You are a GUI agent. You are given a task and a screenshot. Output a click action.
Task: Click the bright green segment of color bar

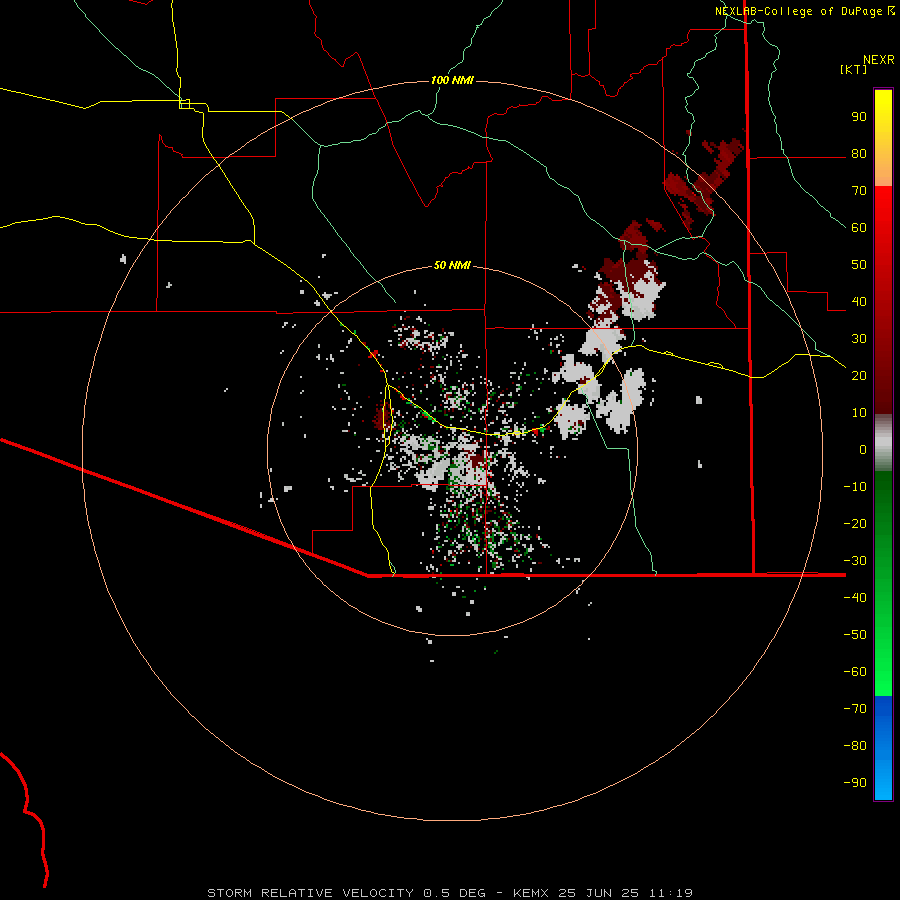coord(883,584)
